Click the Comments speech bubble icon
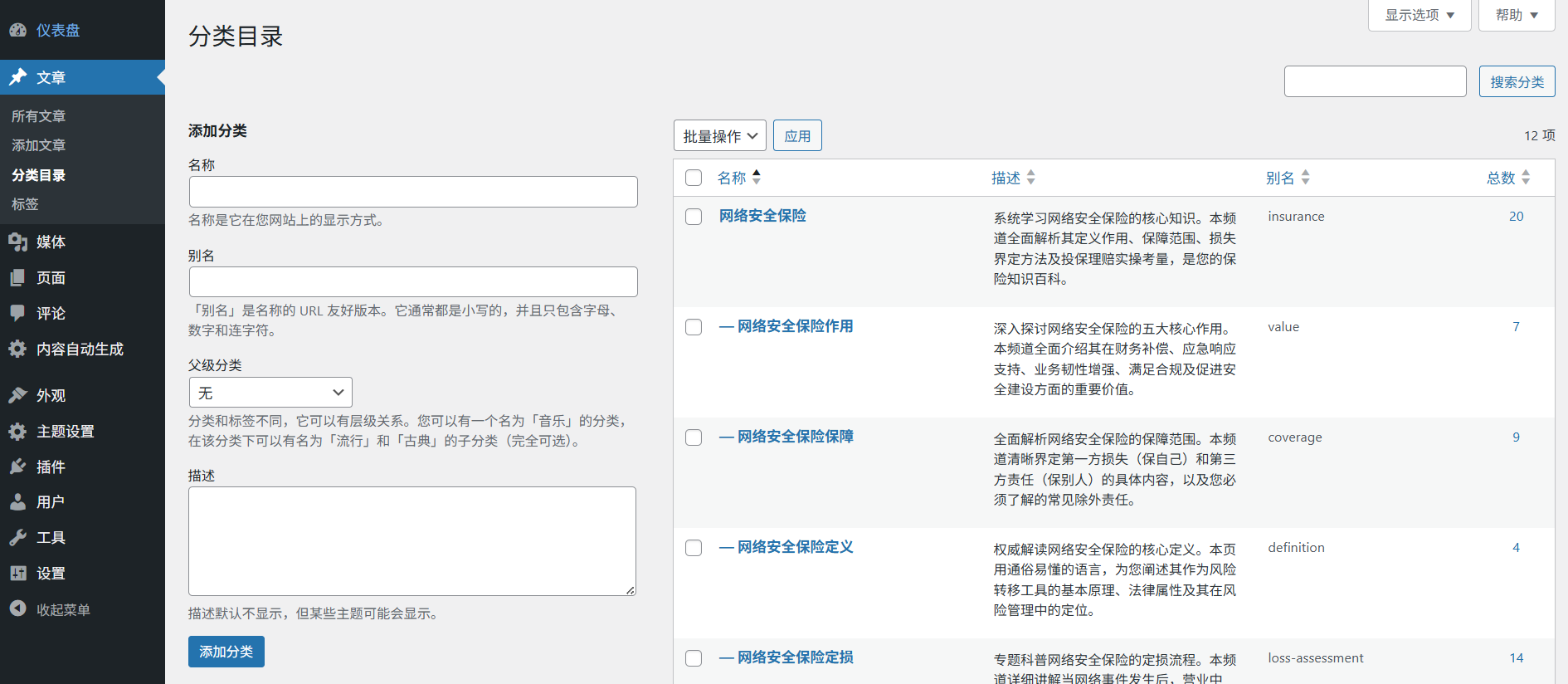 [18, 313]
